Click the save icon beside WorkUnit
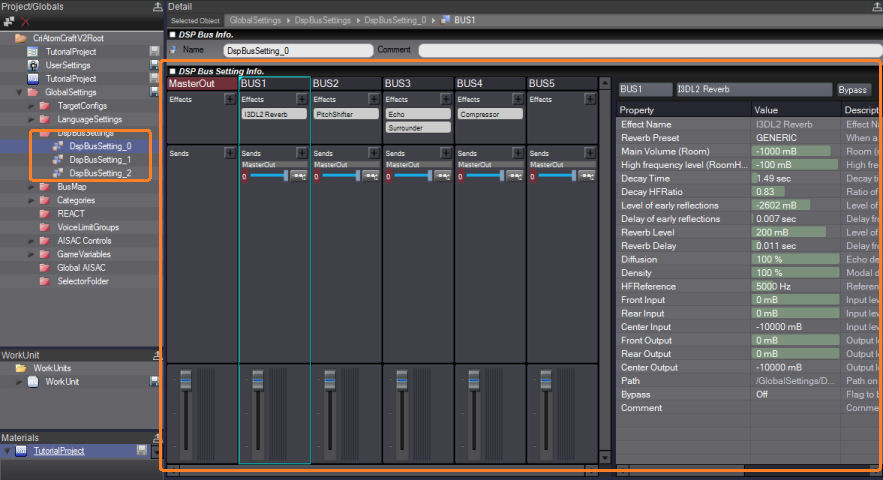Image resolution: width=883 pixels, height=480 pixels. click(x=154, y=381)
